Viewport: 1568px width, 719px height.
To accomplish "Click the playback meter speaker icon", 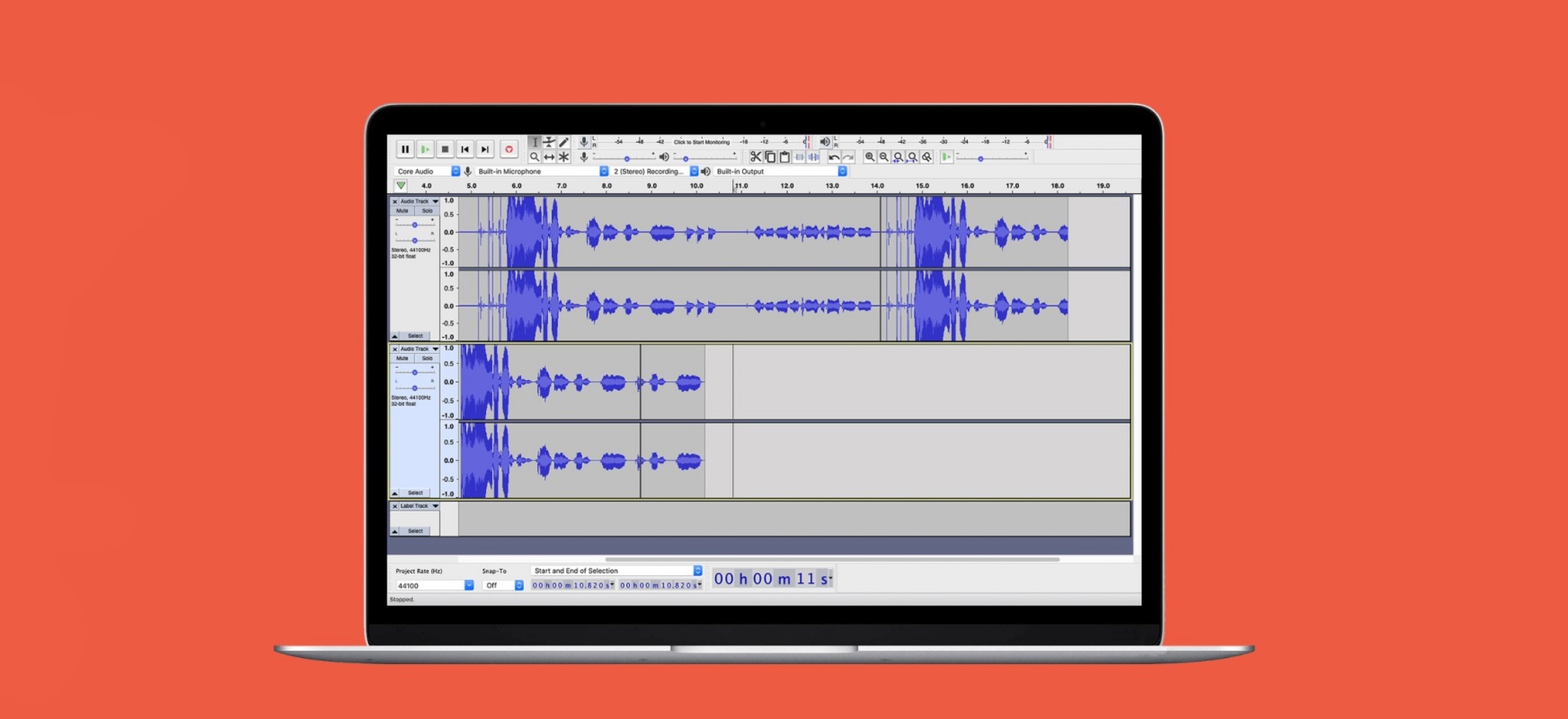I will [825, 142].
